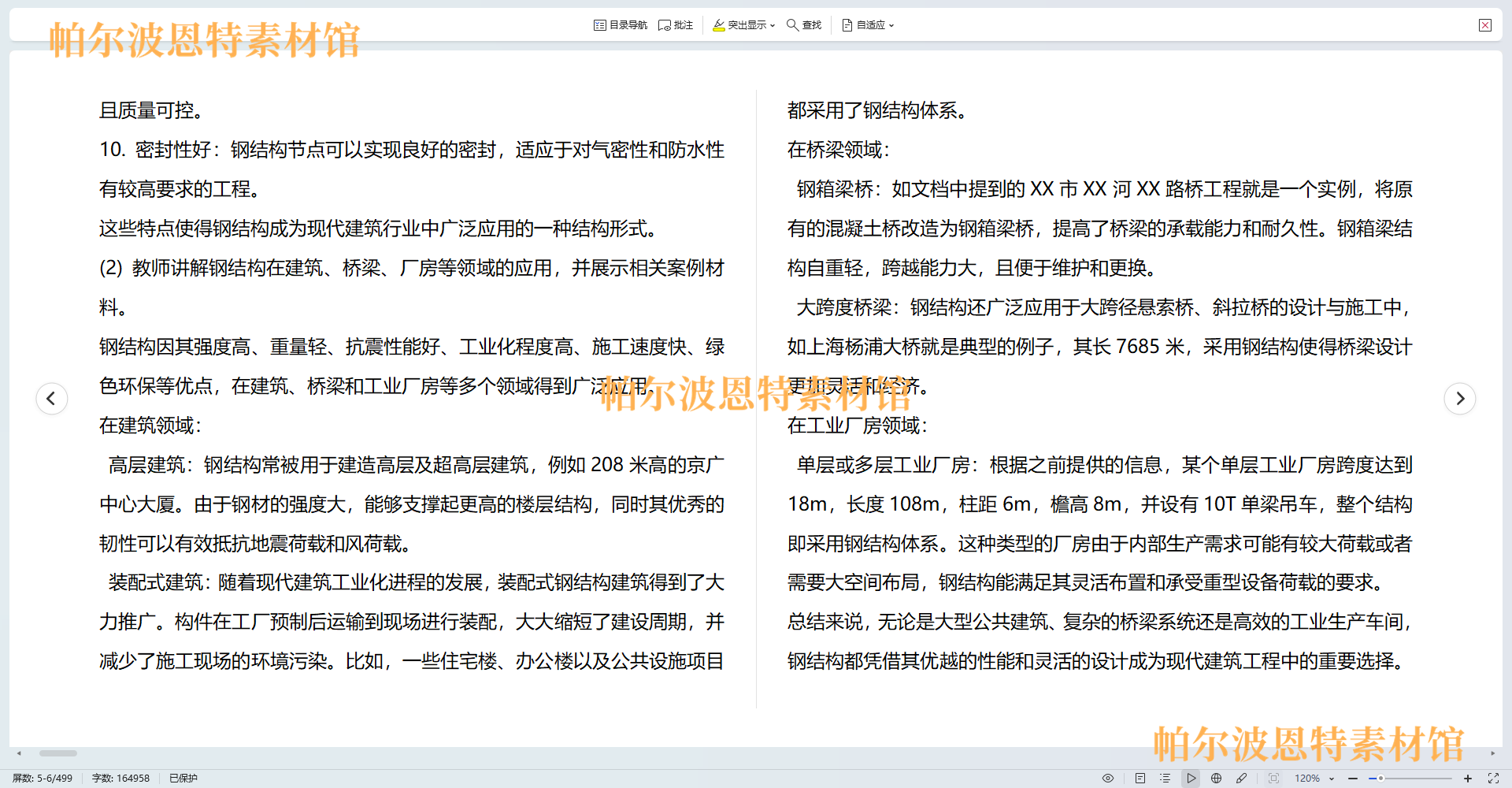Click the line starting 10. 密封性好
This screenshot has height=788, width=1512.
pos(412,150)
